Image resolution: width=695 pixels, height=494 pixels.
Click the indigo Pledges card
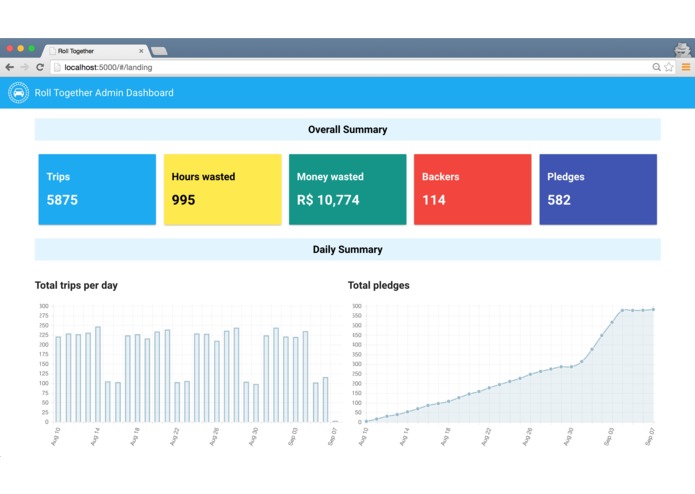point(598,189)
